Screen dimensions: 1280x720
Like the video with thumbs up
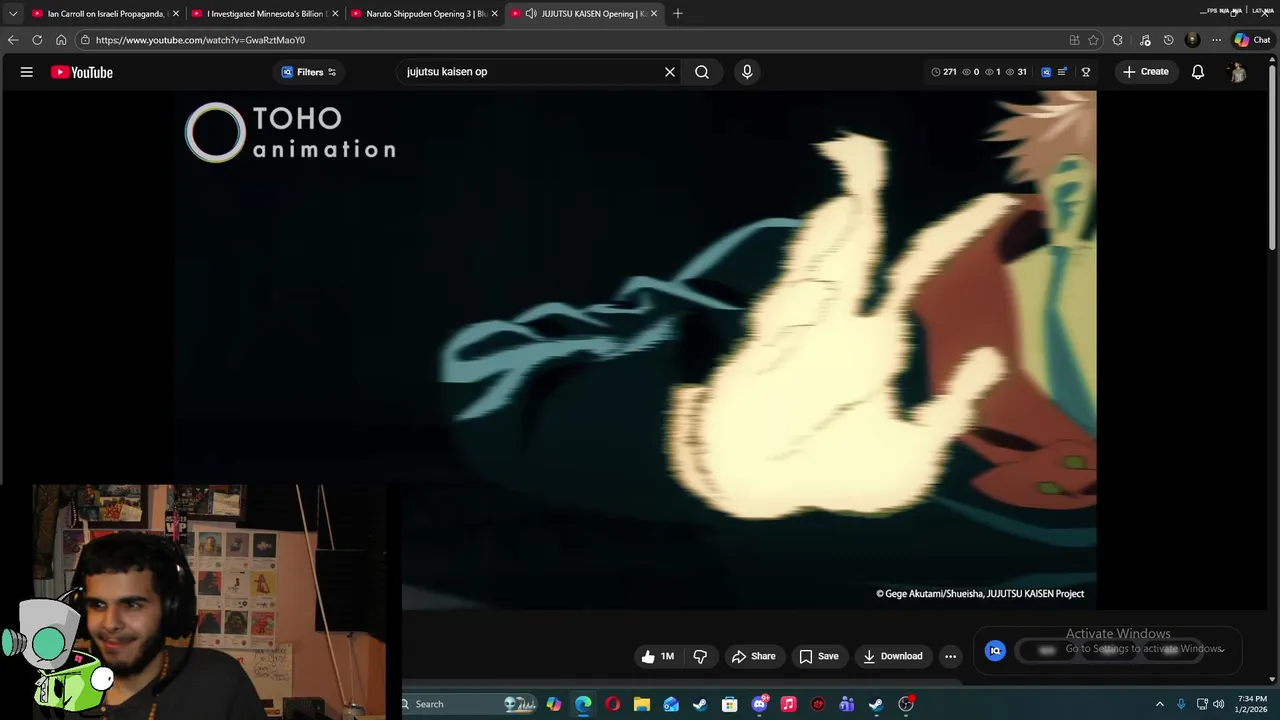tap(658, 656)
